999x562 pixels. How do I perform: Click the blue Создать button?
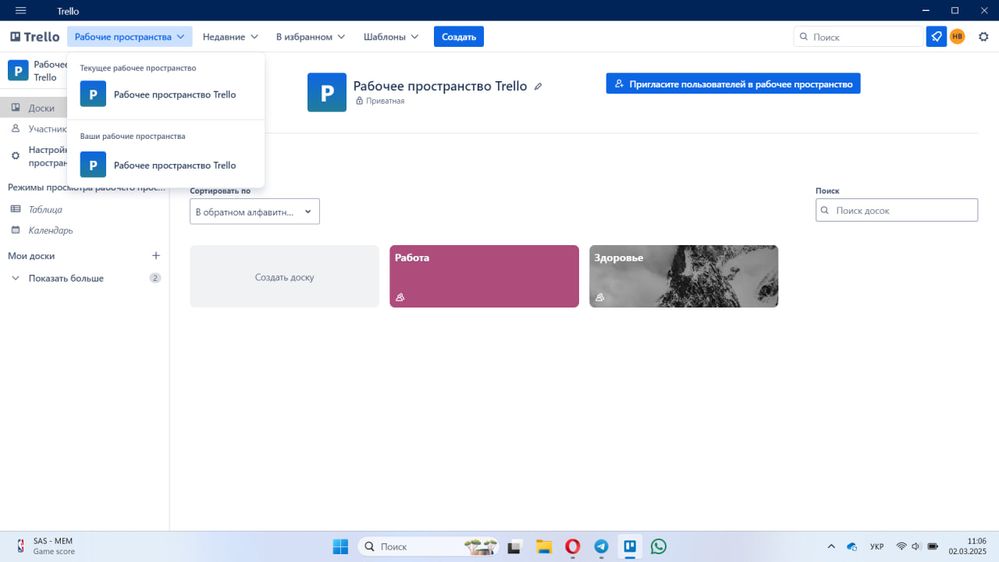(459, 37)
